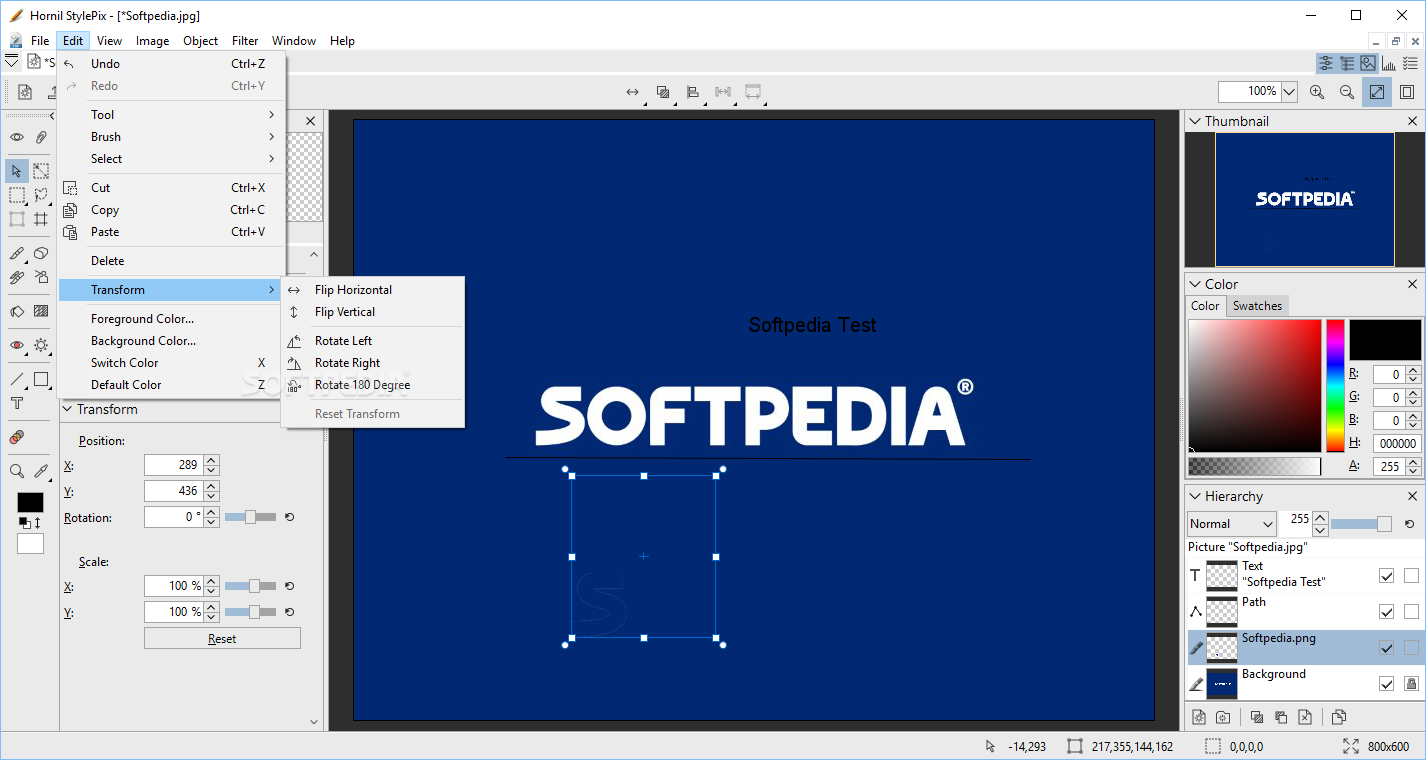Select the paintbrush tool

tap(17, 253)
